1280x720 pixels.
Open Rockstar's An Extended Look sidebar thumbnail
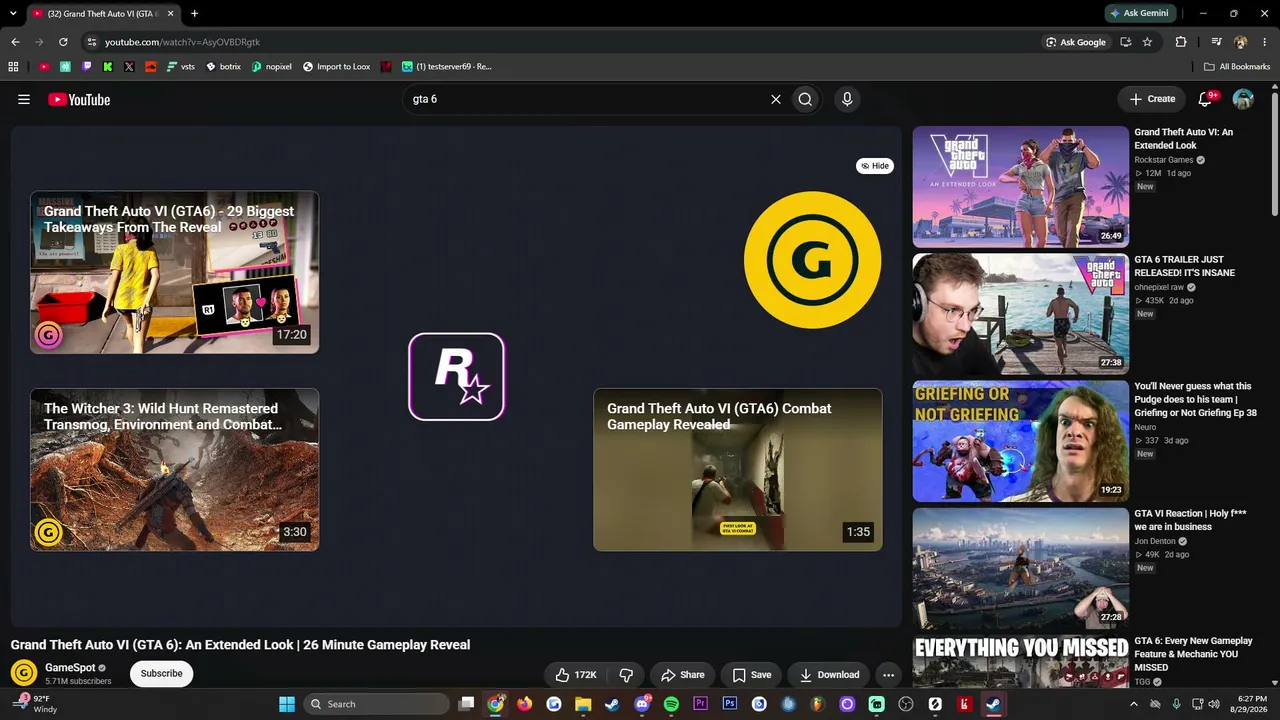click(x=1020, y=186)
